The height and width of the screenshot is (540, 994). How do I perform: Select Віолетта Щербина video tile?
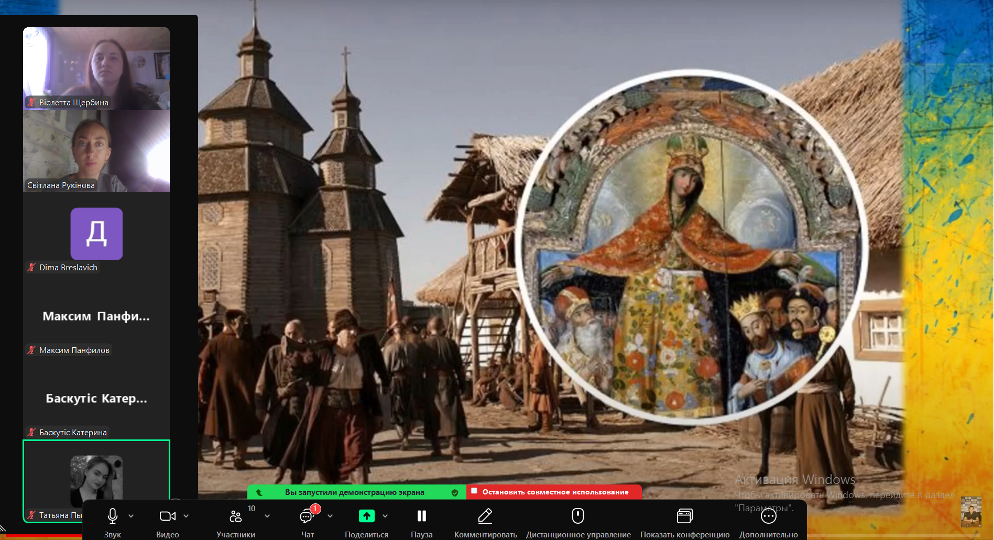tap(96, 68)
